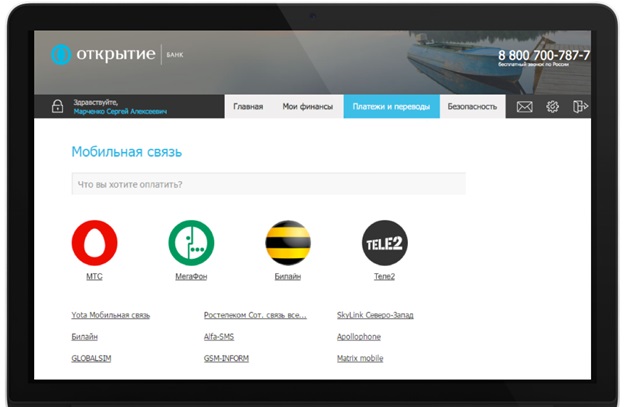The width and height of the screenshot is (624, 407).
Task: Click the БАНК label beside the logo
Action: [x=175, y=55]
